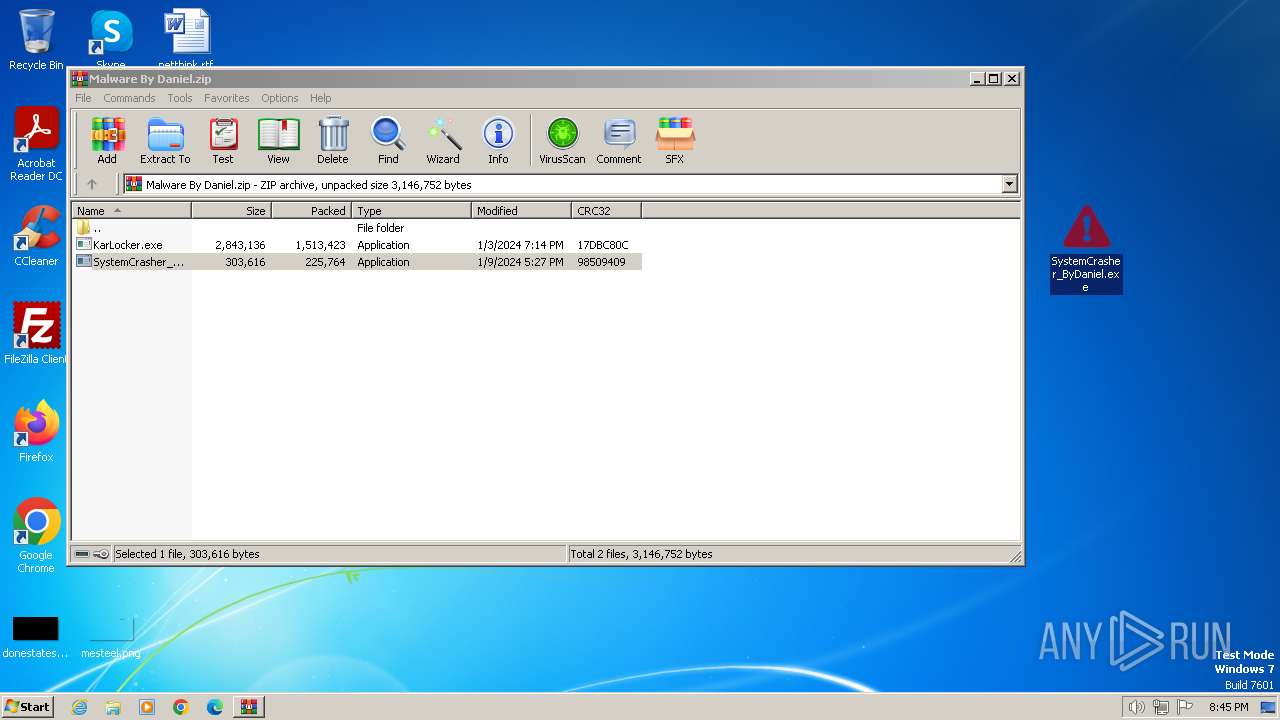Select the CCleaner desktop shortcut
Image resolution: width=1280 pixels, height=720 pixels.
[36, 236]
